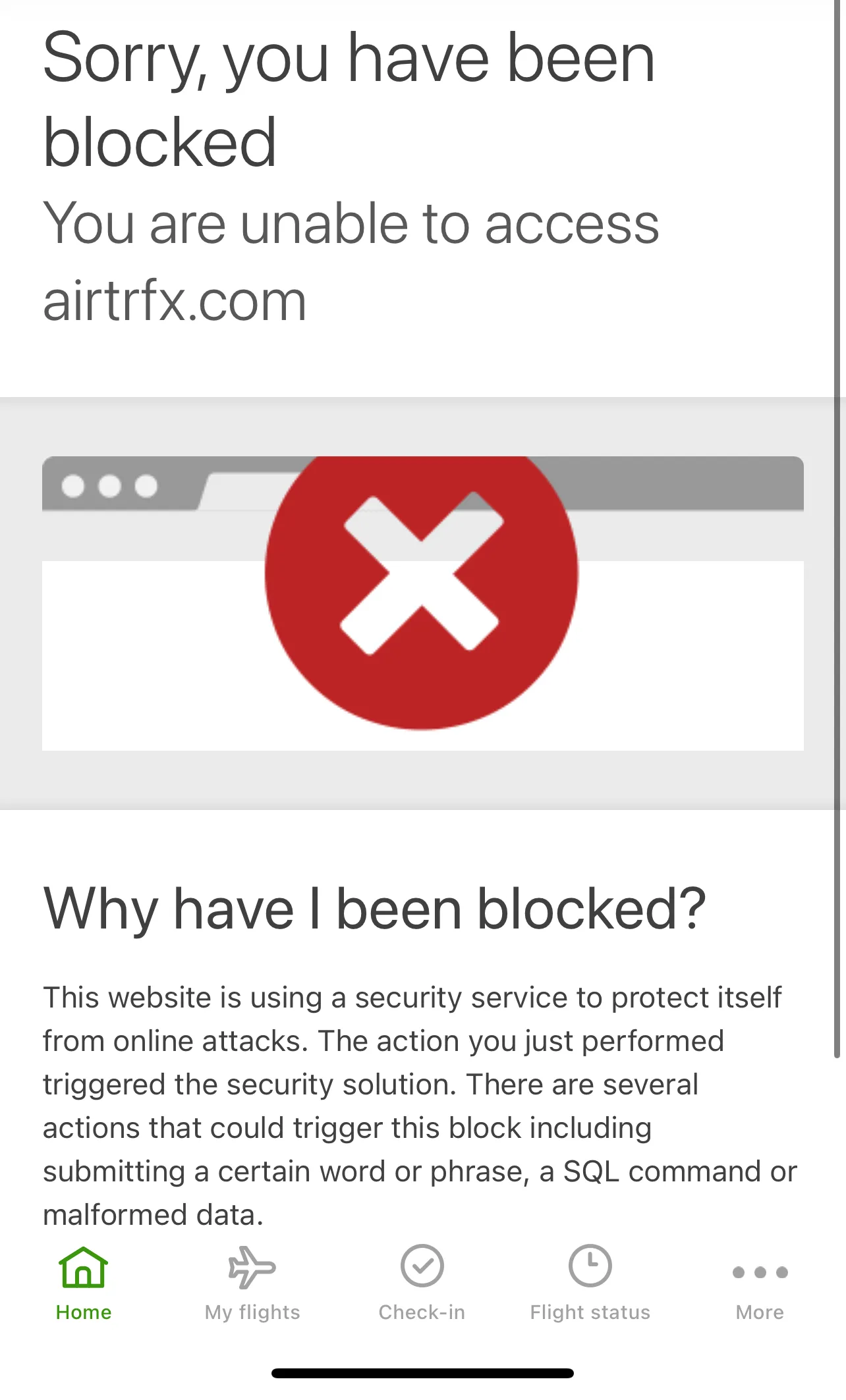
Task: Select the Home tab label
Action: click(84, 1312)
